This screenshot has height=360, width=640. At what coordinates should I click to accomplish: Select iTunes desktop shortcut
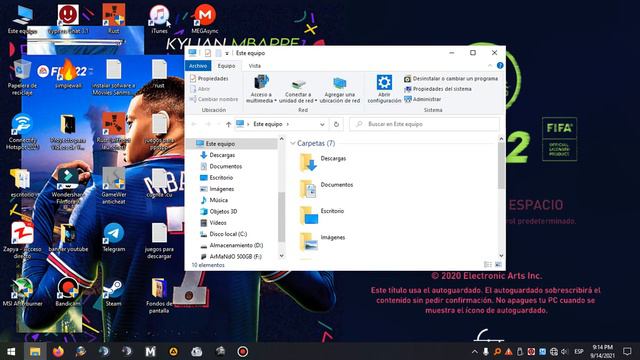click(x=159, y=19)
